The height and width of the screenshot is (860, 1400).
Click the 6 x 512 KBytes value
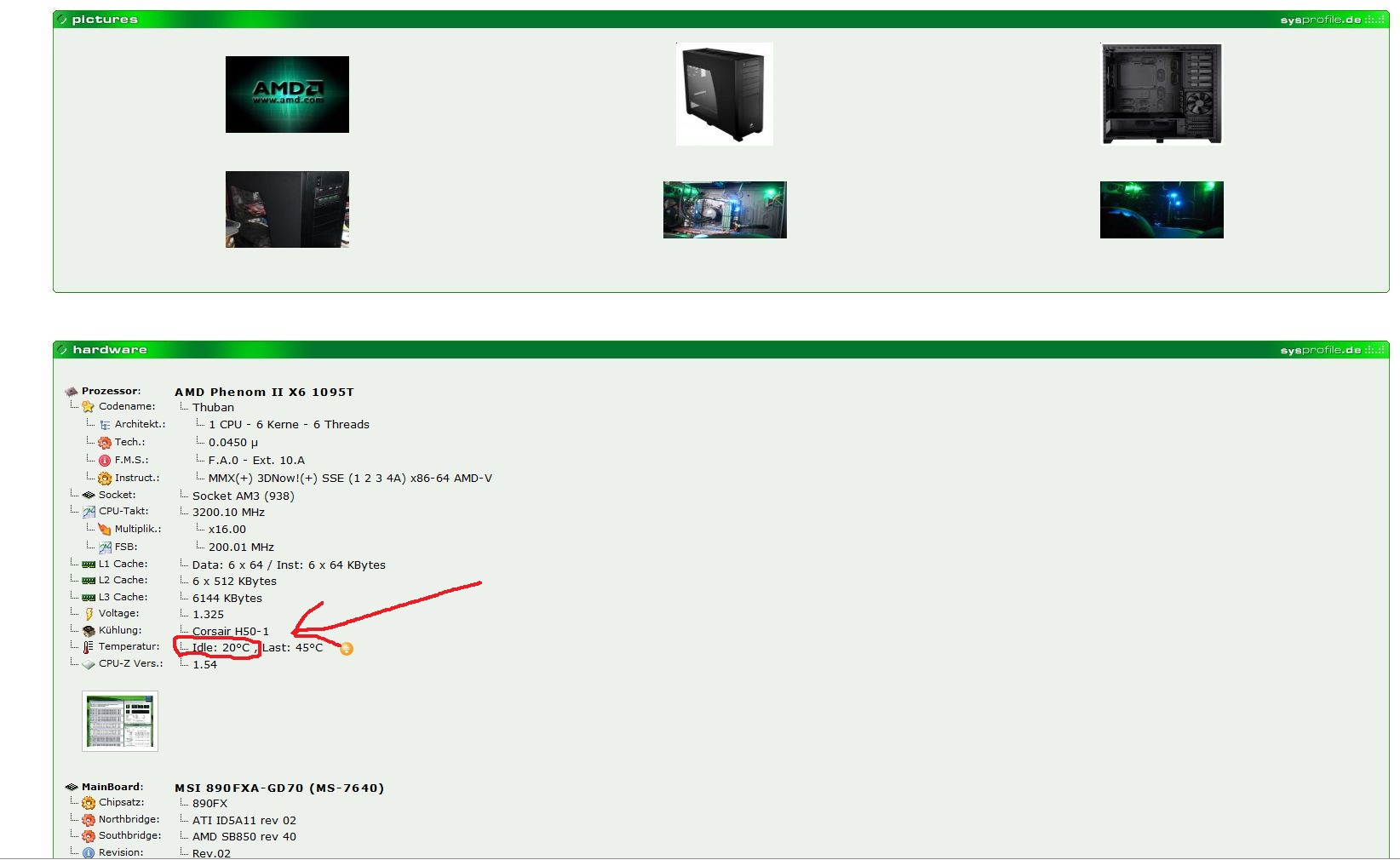(x=234, y=582)
